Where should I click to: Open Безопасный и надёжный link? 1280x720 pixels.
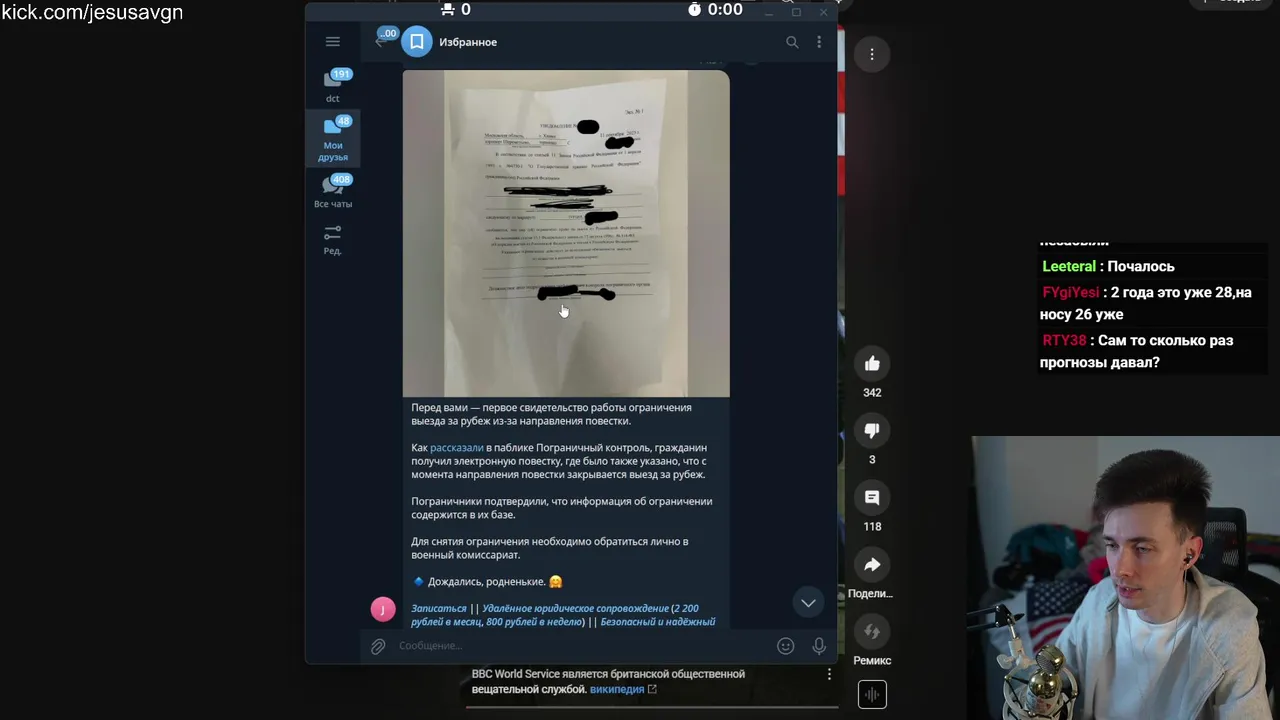click(x=658, y=622)
